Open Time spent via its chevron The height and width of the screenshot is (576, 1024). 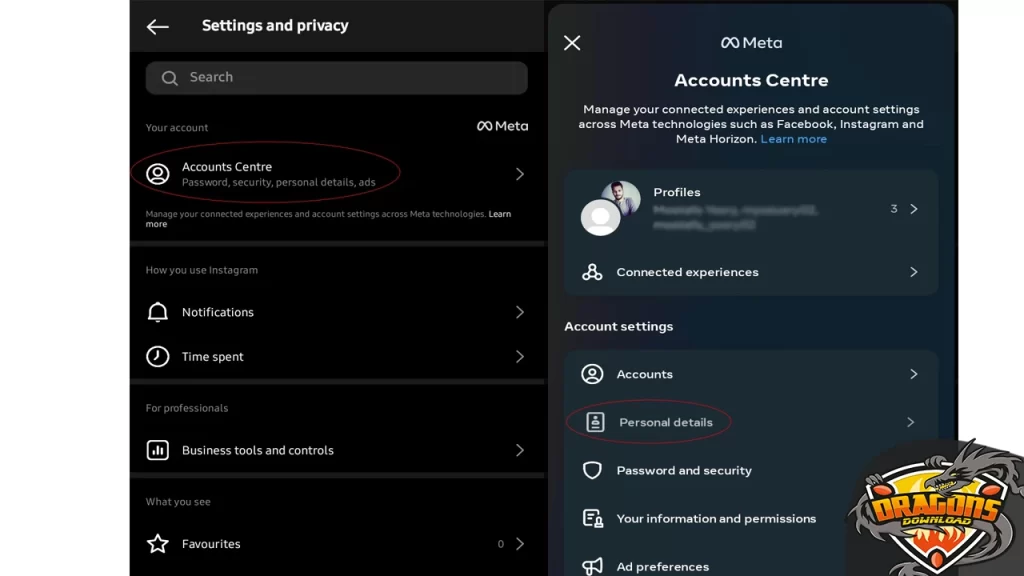pos(519,357)
